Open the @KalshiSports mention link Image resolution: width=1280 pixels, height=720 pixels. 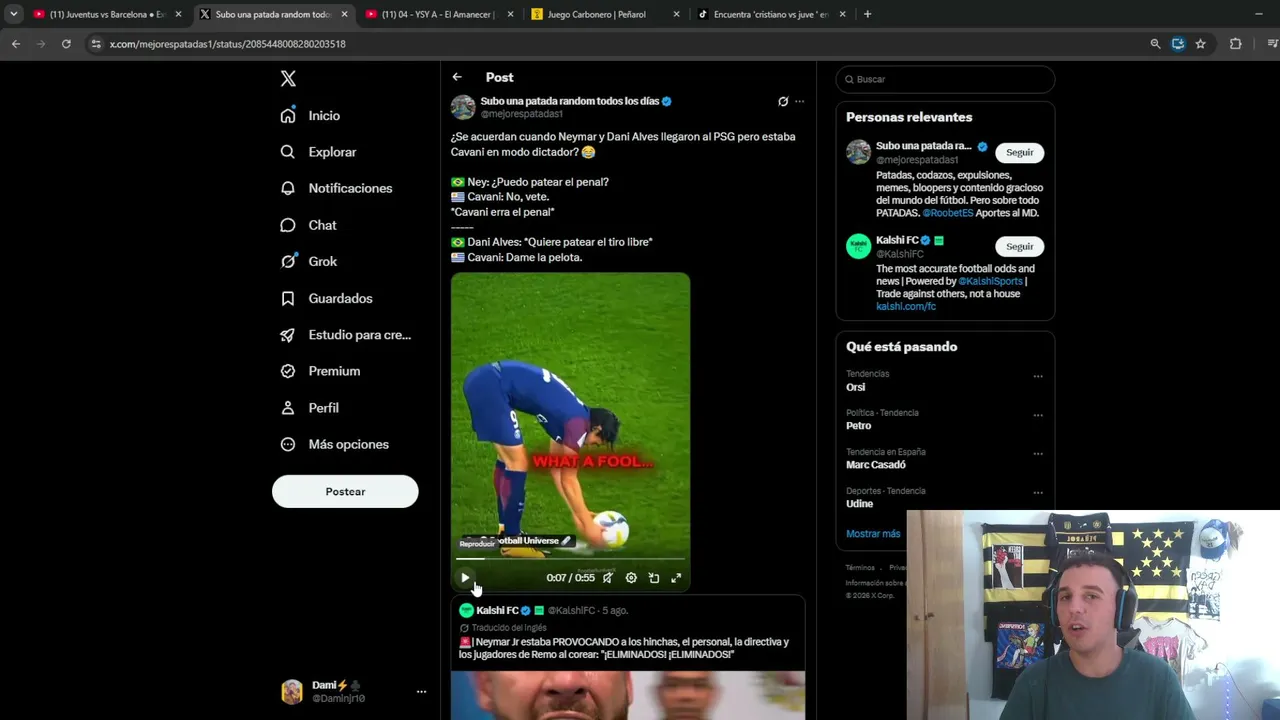pos(989,281)
